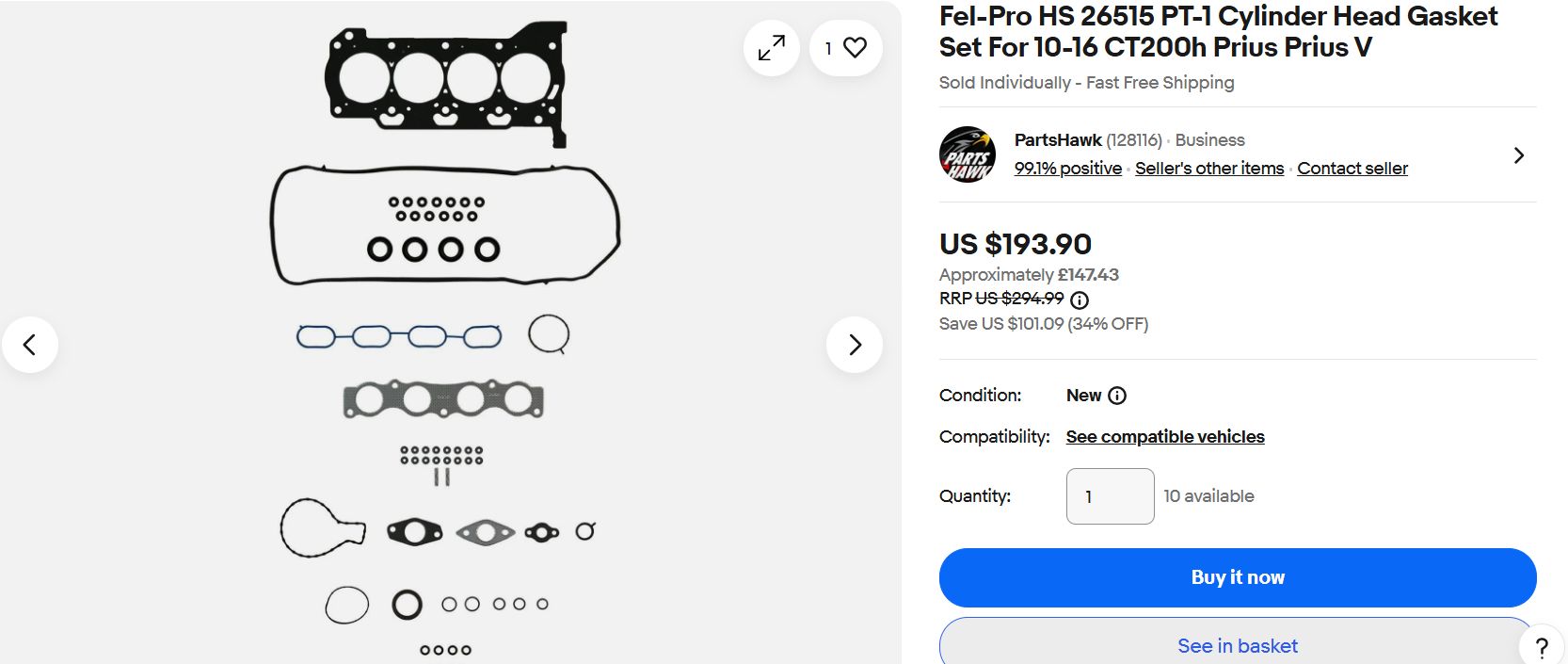Open See compatible vehicles link
1568x664 pixels.
coord(1164,437)
